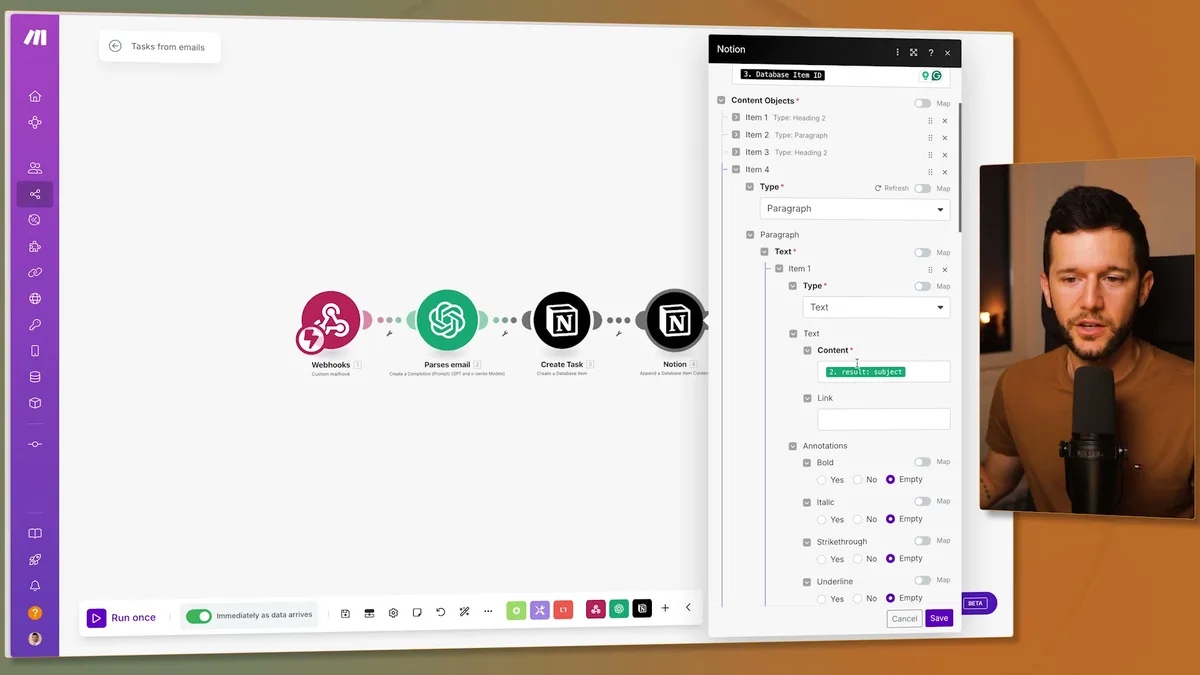1200x675 pixels.
Task: Click the '3. Database Item ID' mapped value
Action: pyautogui.click(x=781, y=74)
